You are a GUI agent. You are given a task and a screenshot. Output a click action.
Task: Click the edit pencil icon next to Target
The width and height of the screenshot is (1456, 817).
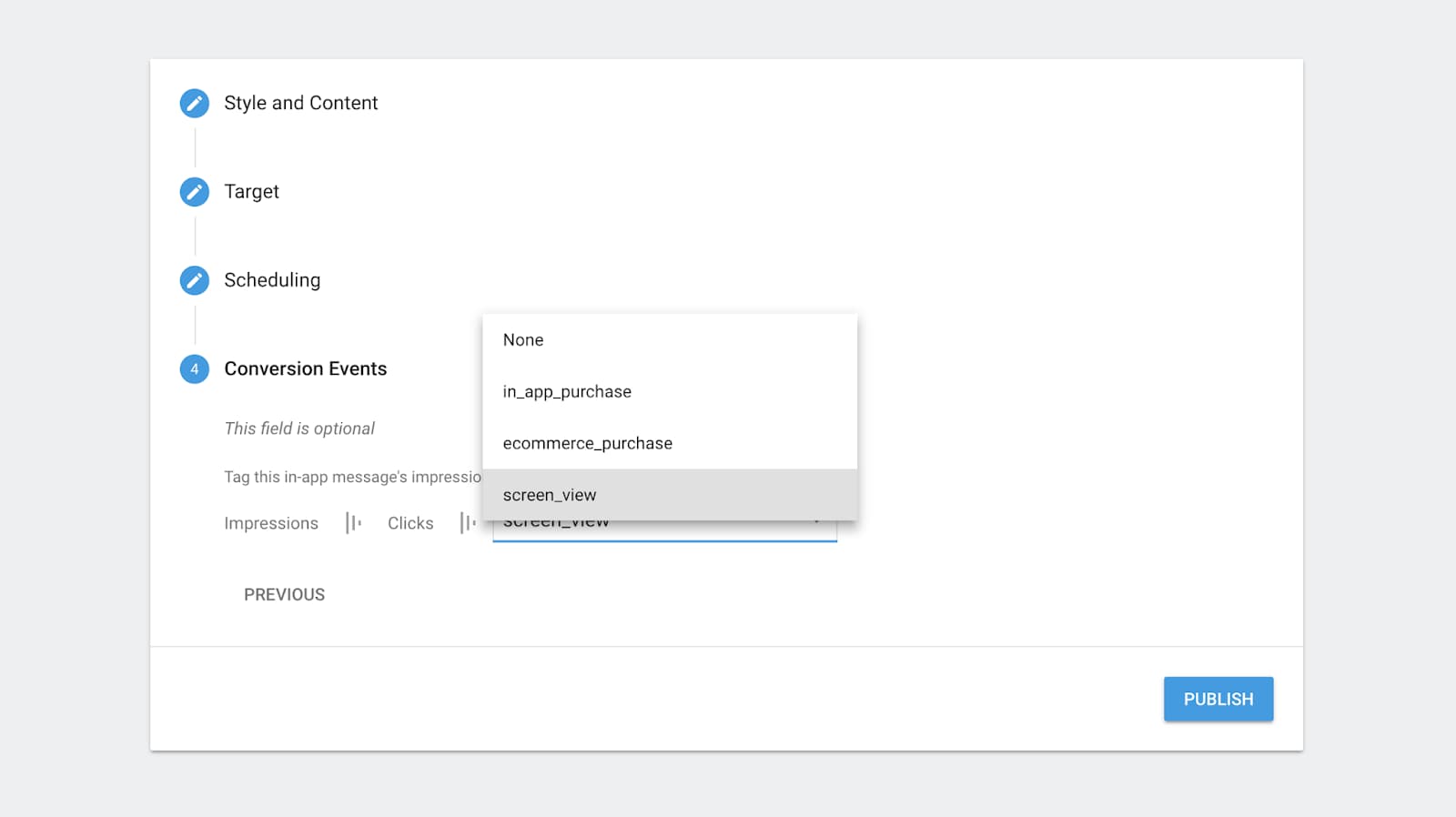[194, 192]
